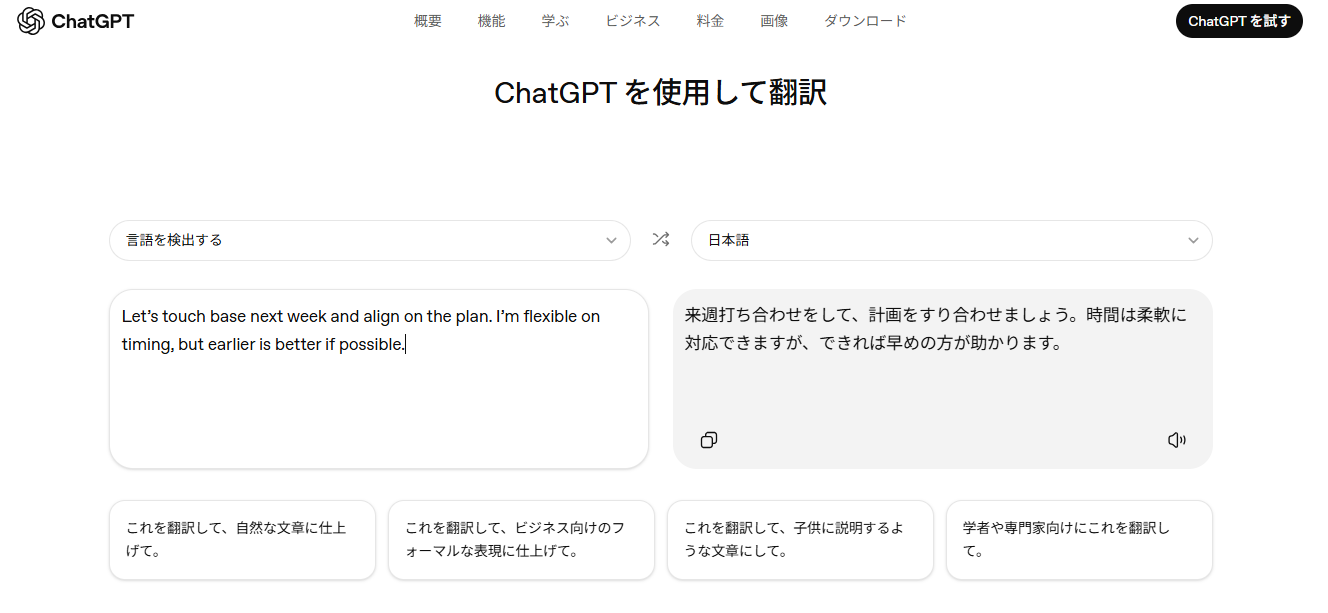Expand the 日本語 target language dropdown

coord(951,240)
